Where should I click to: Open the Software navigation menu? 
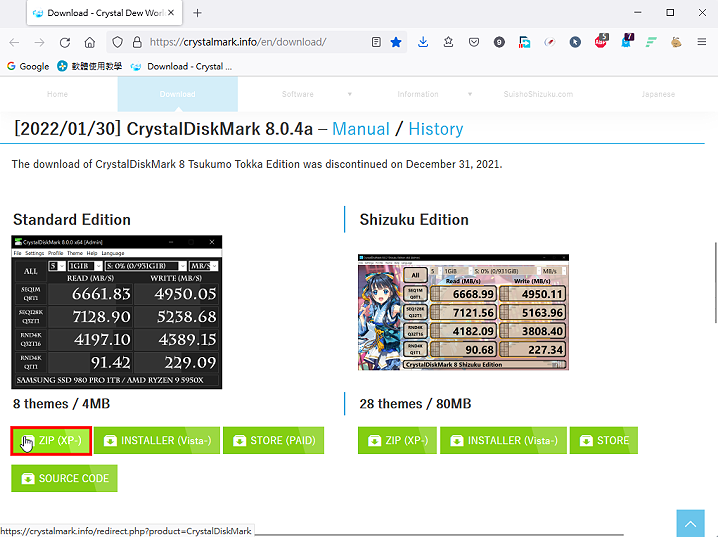(298, 94)
